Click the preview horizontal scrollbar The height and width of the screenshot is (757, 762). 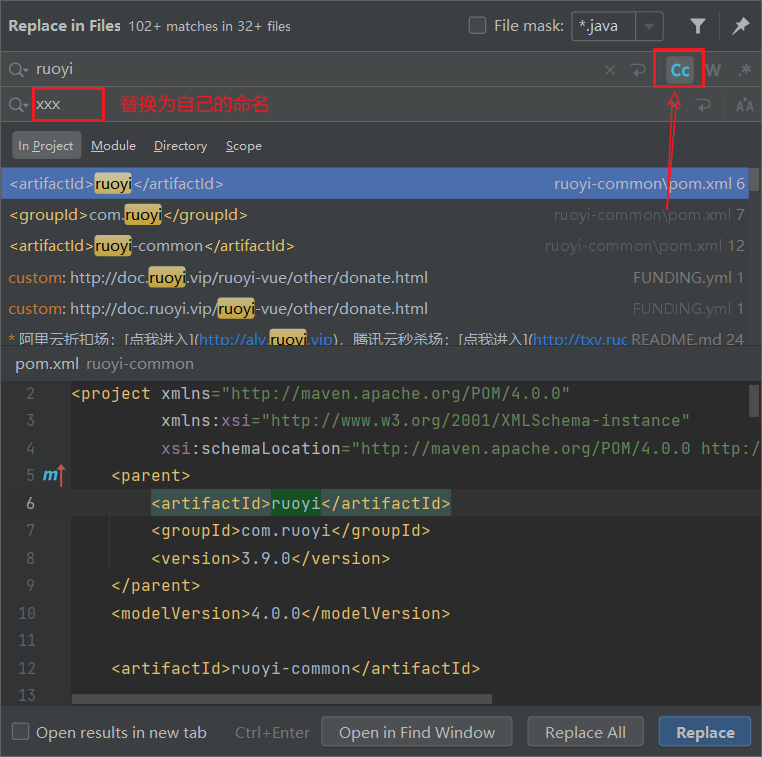(x=282, y=699)
